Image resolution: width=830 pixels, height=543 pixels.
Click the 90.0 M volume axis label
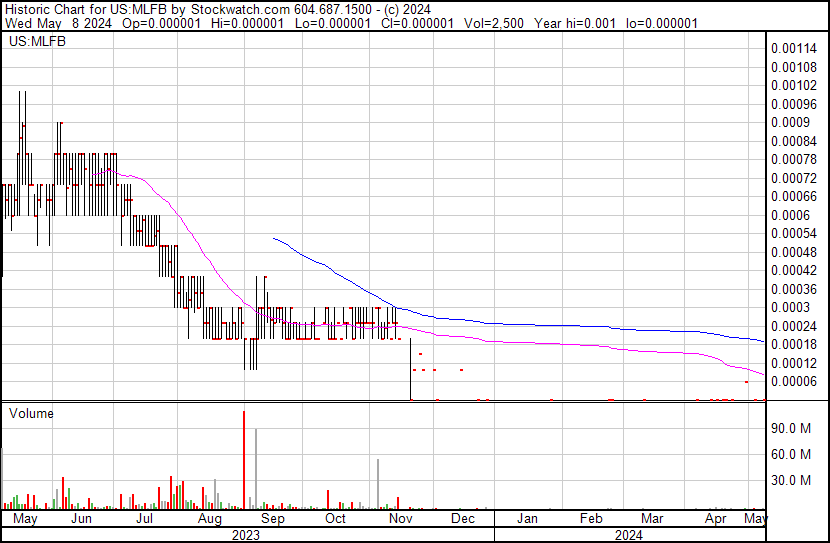tap(791, 428)
